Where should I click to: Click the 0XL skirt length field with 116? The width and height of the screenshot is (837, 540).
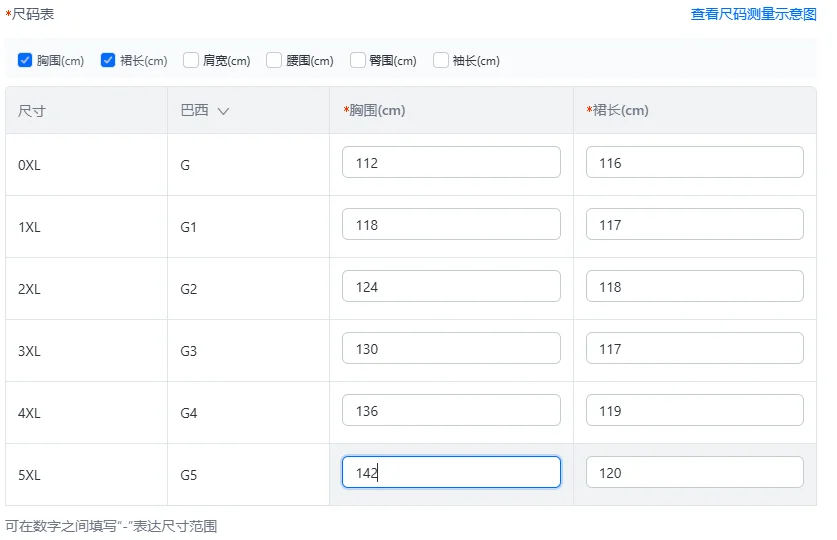(x=694, y=163)
